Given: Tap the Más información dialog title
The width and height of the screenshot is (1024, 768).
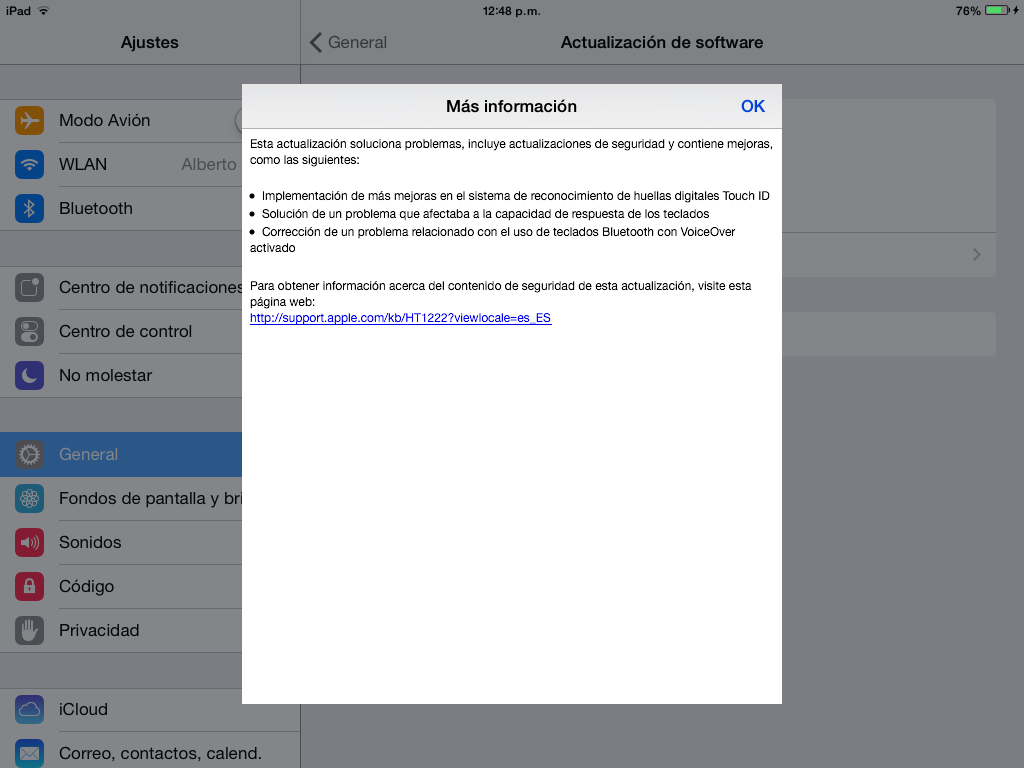Looking at the screenshot, I should [511, 106].
